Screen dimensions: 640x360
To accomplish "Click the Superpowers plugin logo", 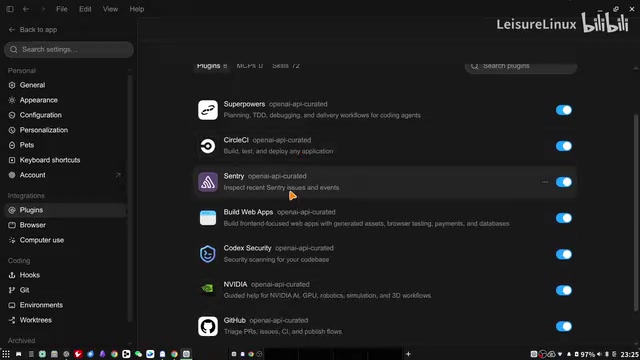I will (x=208, y=110).
